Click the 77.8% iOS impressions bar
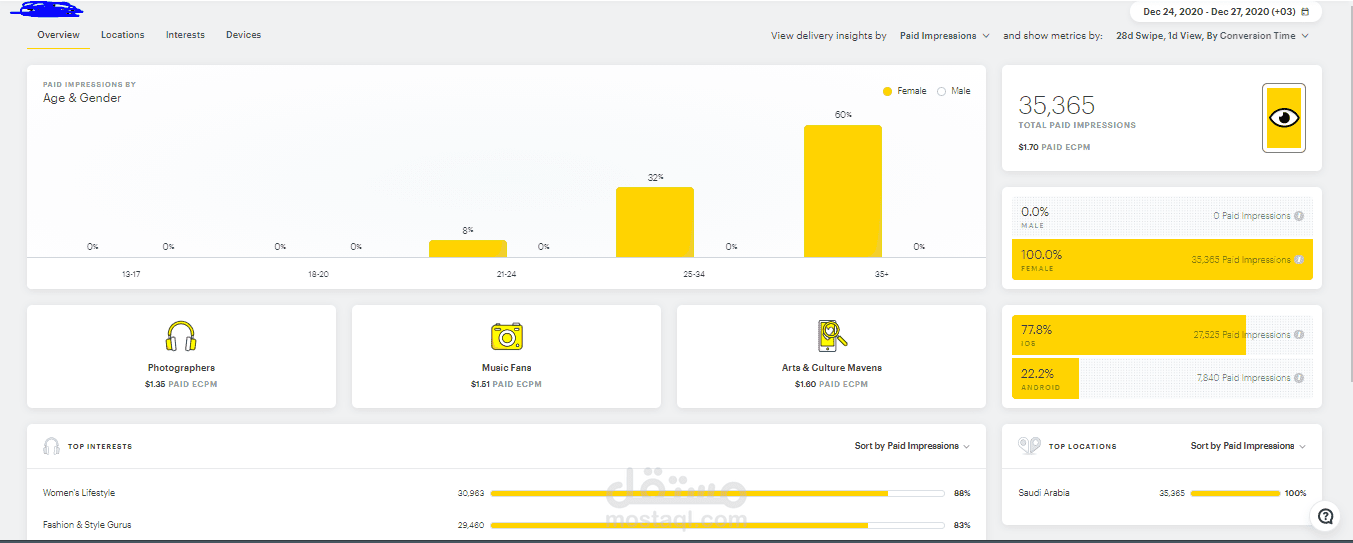This screenshot has width=1353, height=543. click(1129, 335)
